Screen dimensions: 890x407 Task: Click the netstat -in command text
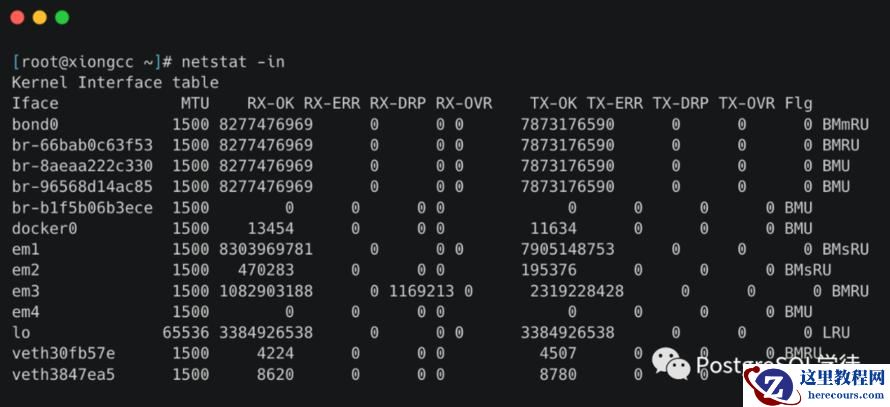point(233,62)
